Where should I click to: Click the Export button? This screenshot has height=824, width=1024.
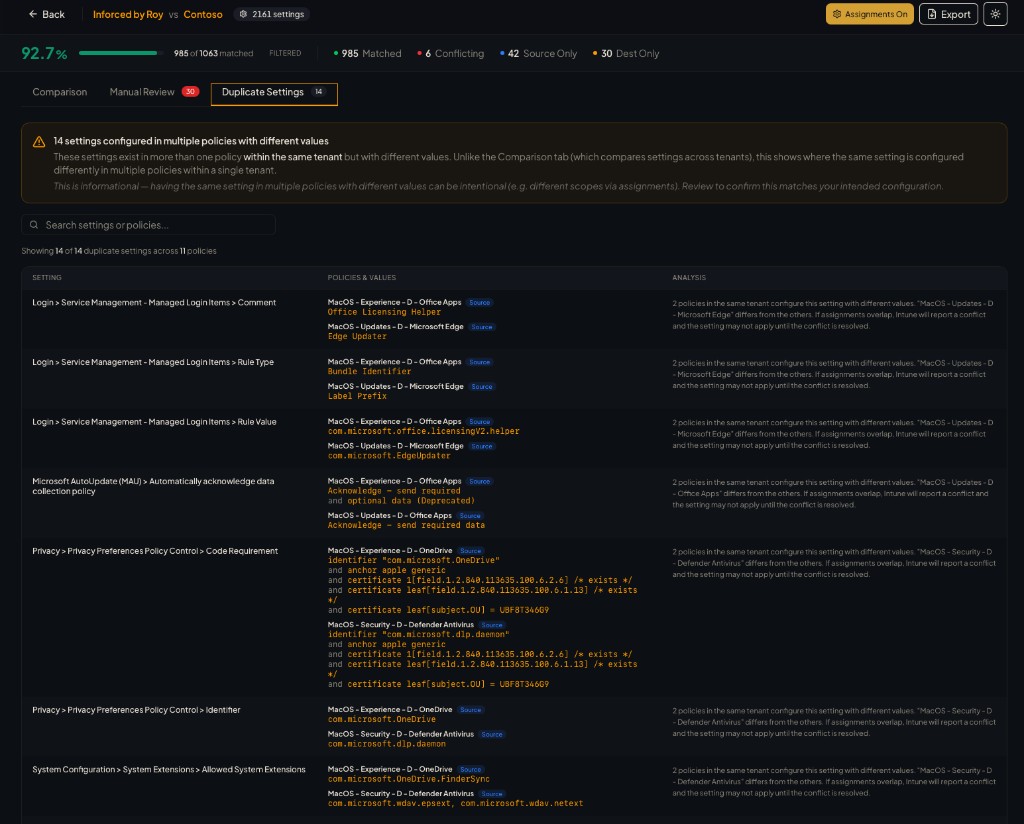(x=948, y=14)
